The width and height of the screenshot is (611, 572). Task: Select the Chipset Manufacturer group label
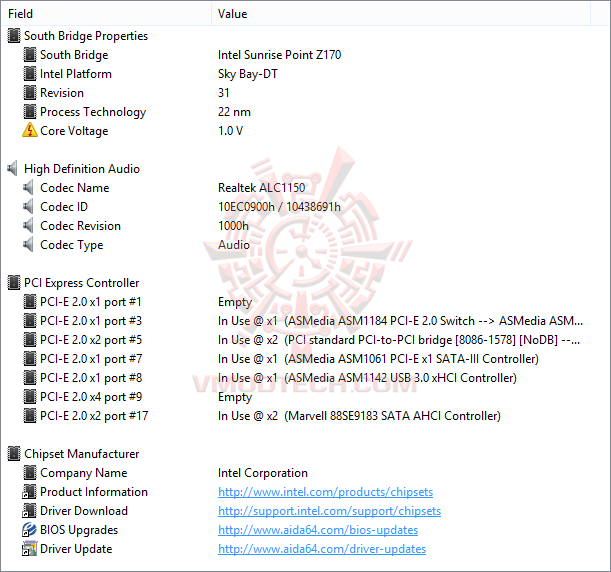point(81,454)
